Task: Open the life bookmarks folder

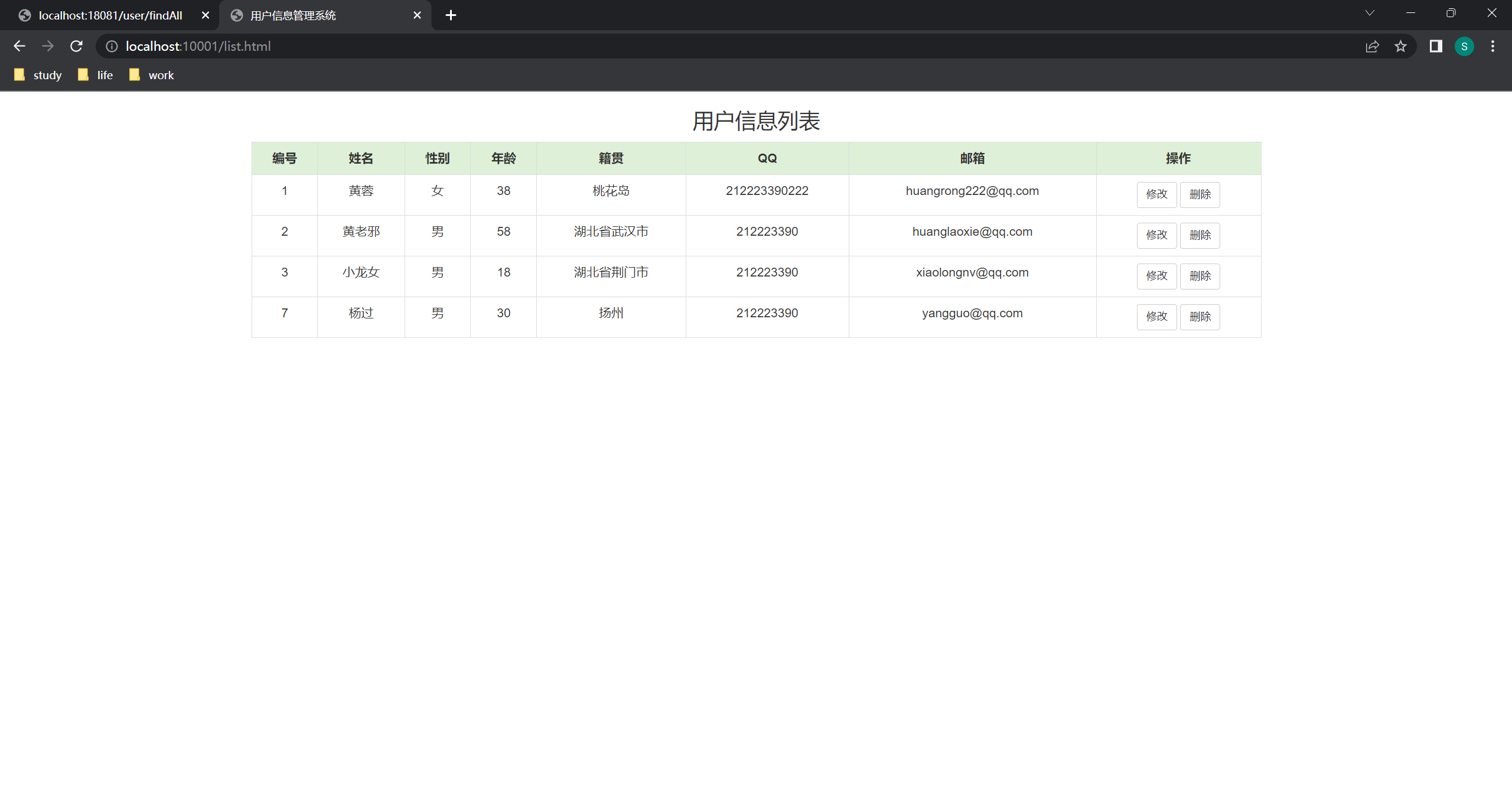Action: [x=96, y=75]
